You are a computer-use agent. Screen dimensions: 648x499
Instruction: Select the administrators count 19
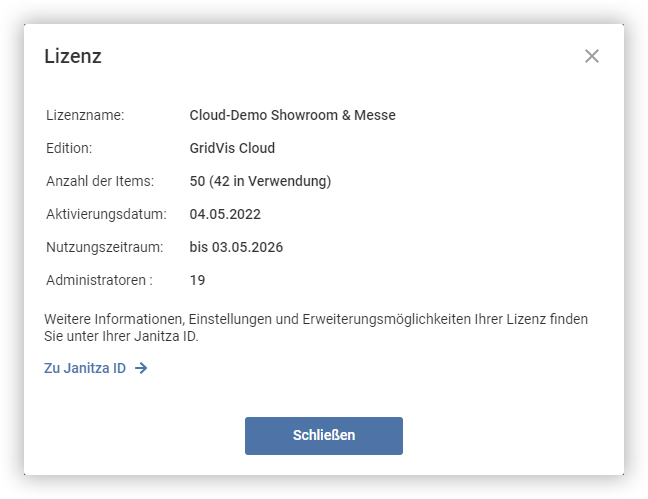(197, 280)
